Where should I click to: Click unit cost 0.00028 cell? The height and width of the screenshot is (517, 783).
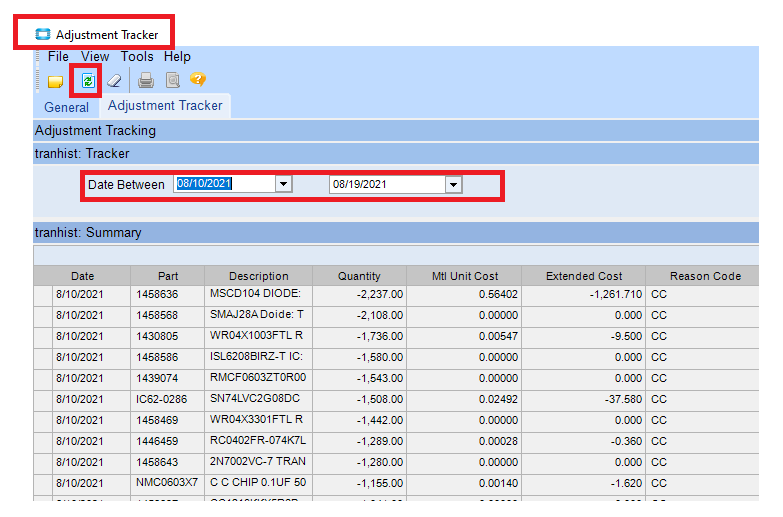(x=464, y=441)
